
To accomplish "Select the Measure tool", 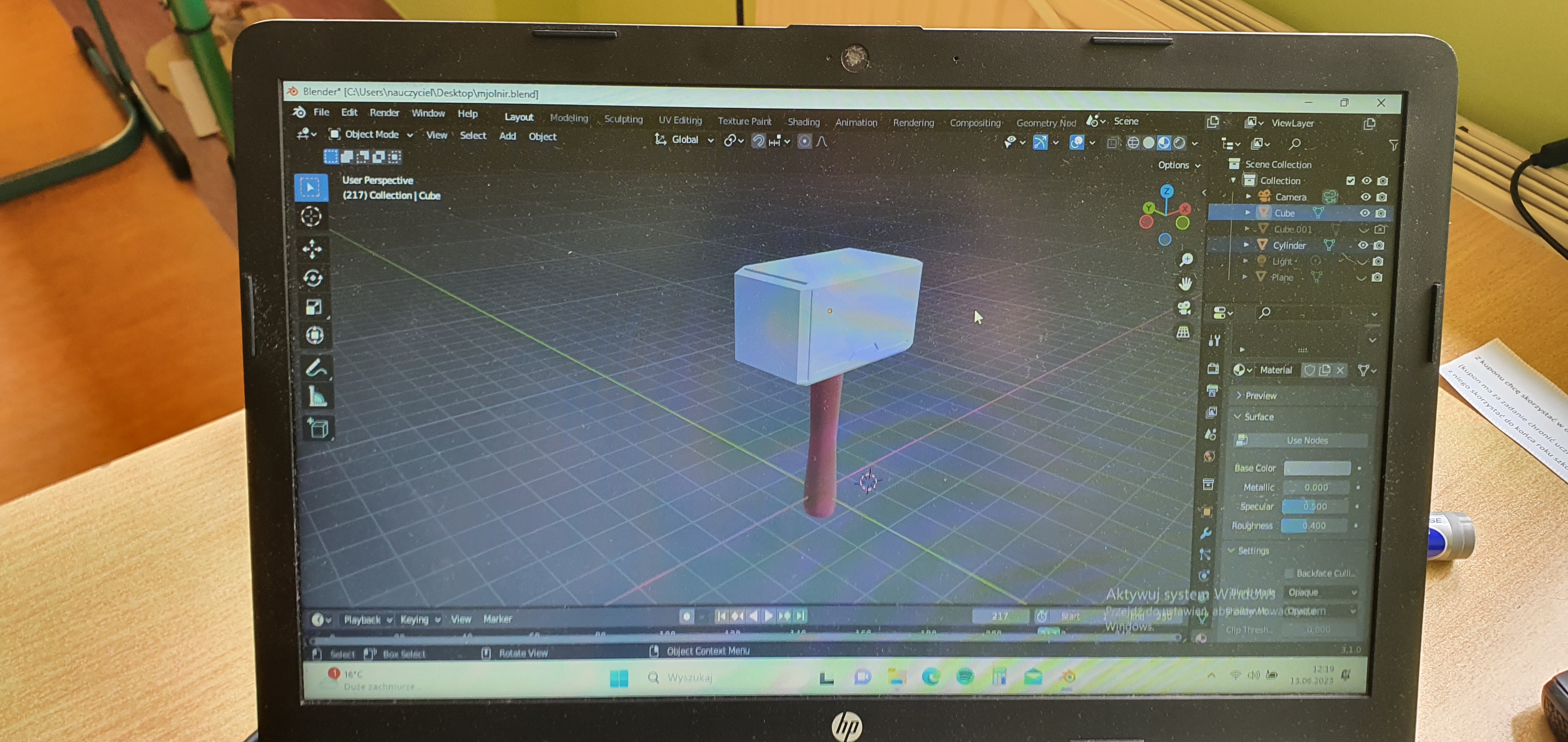I will [x=317, y=397].
